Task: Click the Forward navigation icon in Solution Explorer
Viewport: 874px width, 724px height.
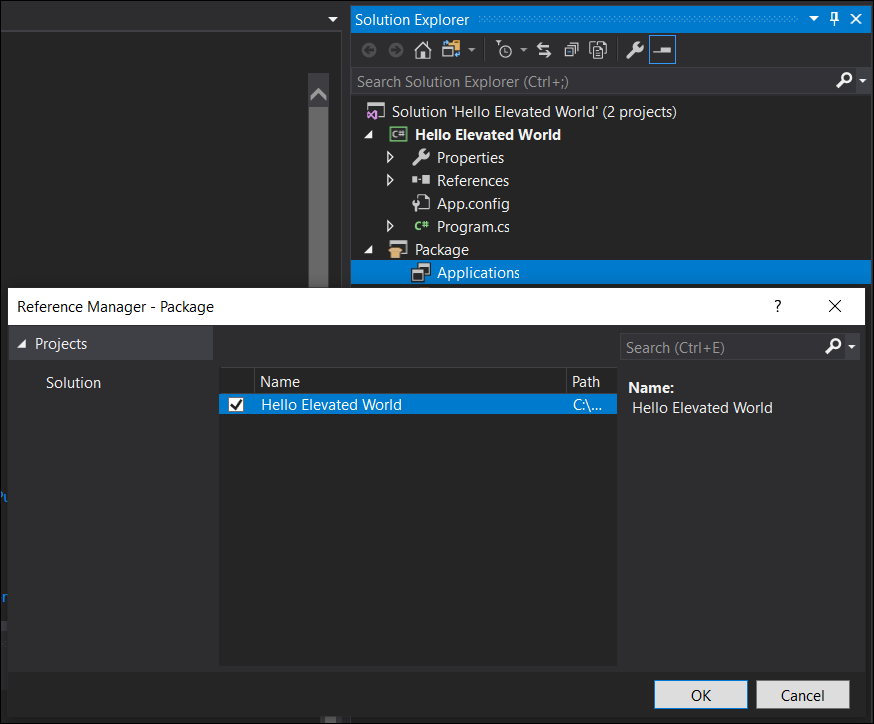Action: point(396,51)
